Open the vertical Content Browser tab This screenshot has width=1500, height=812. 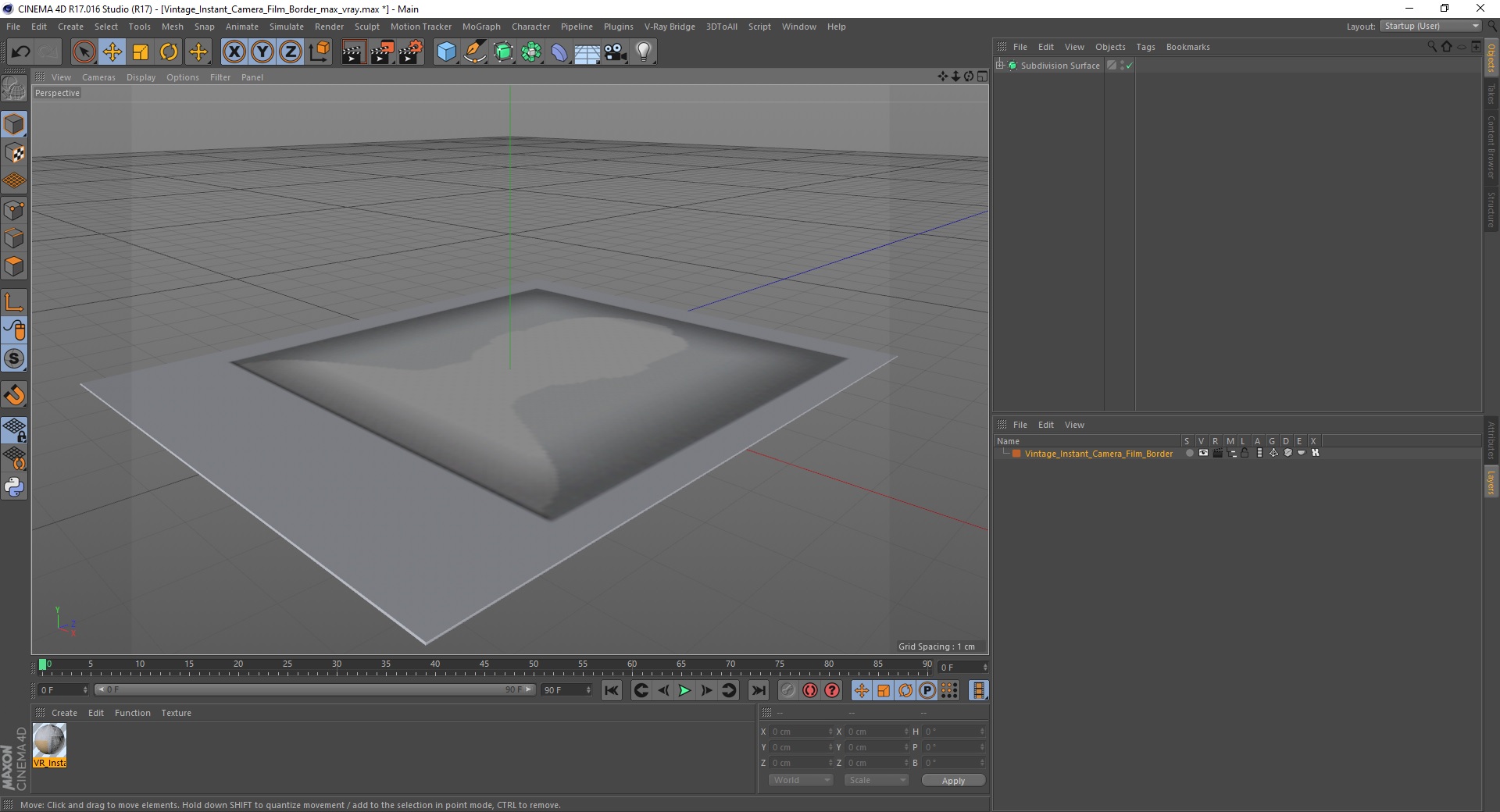click(1491, 147)
